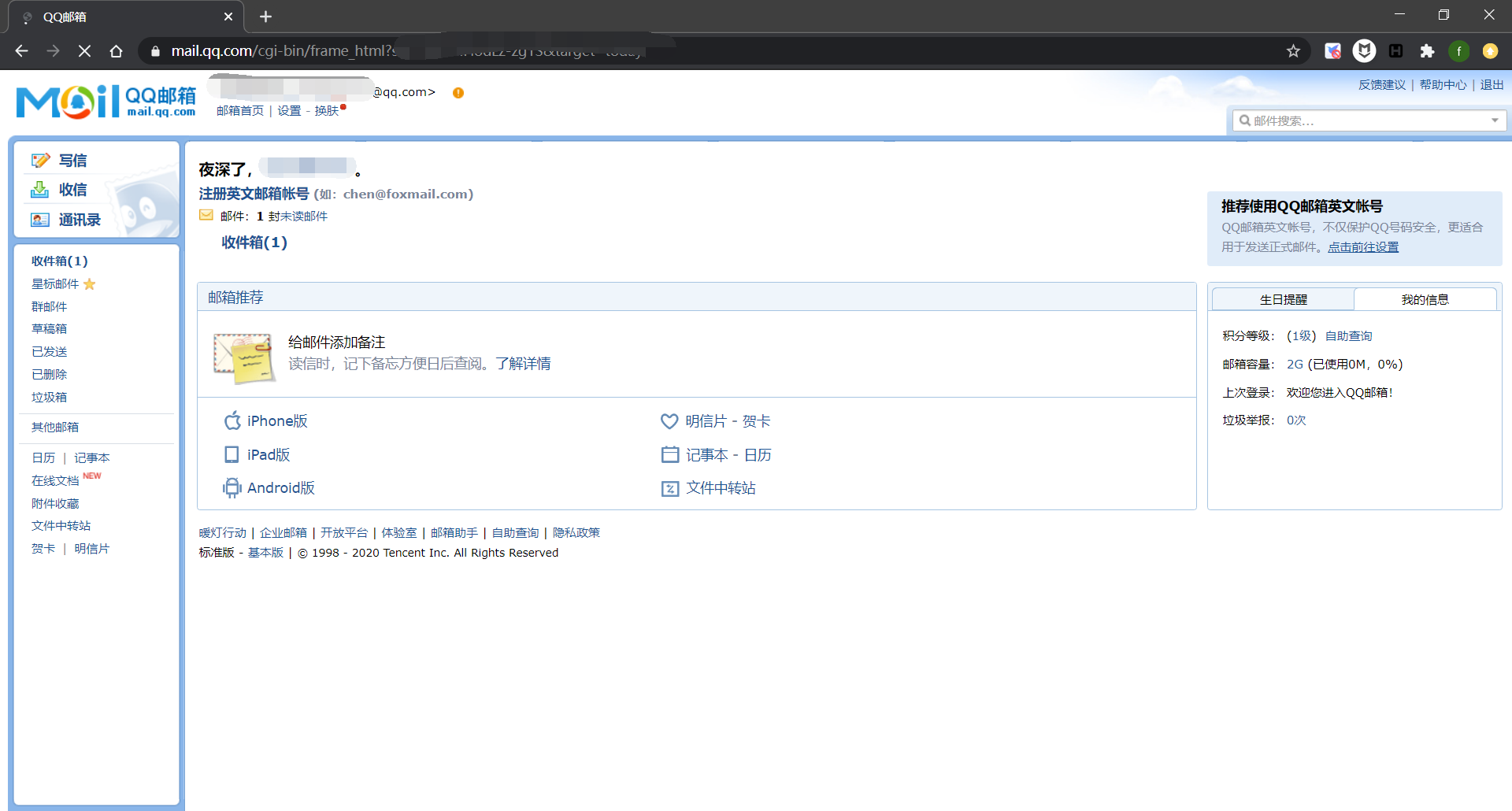Click the search magnifier icon in mail search
This screenshot has height=811, width=1512.
point(1245,120)
